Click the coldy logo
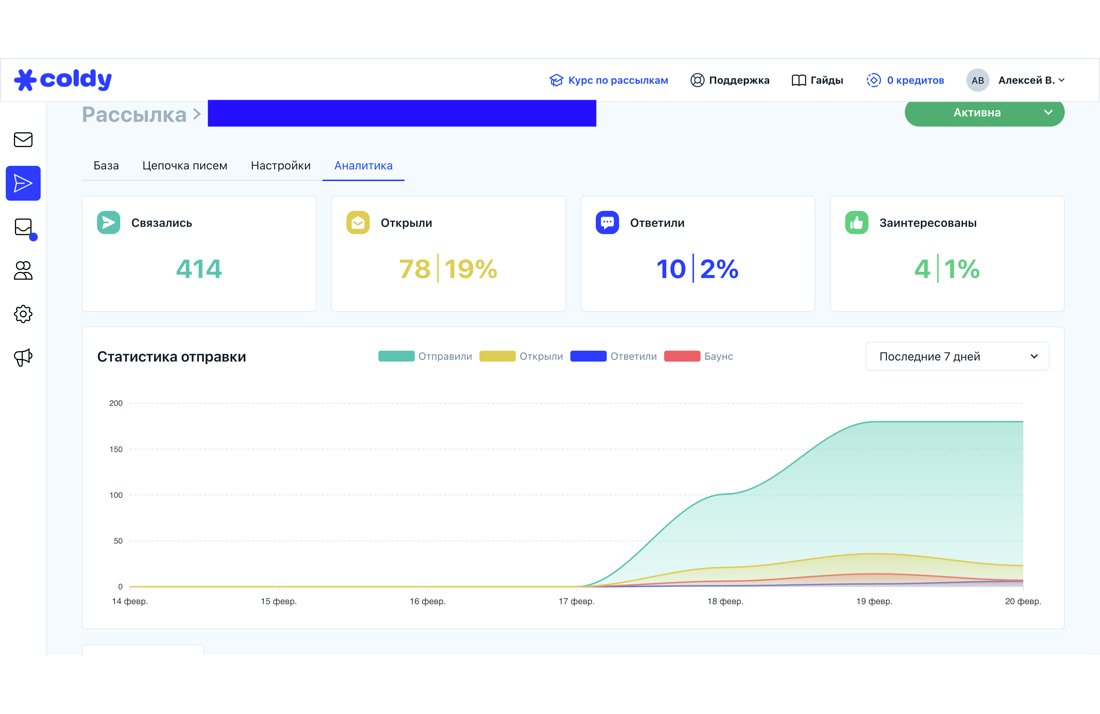 click(63, 80)
